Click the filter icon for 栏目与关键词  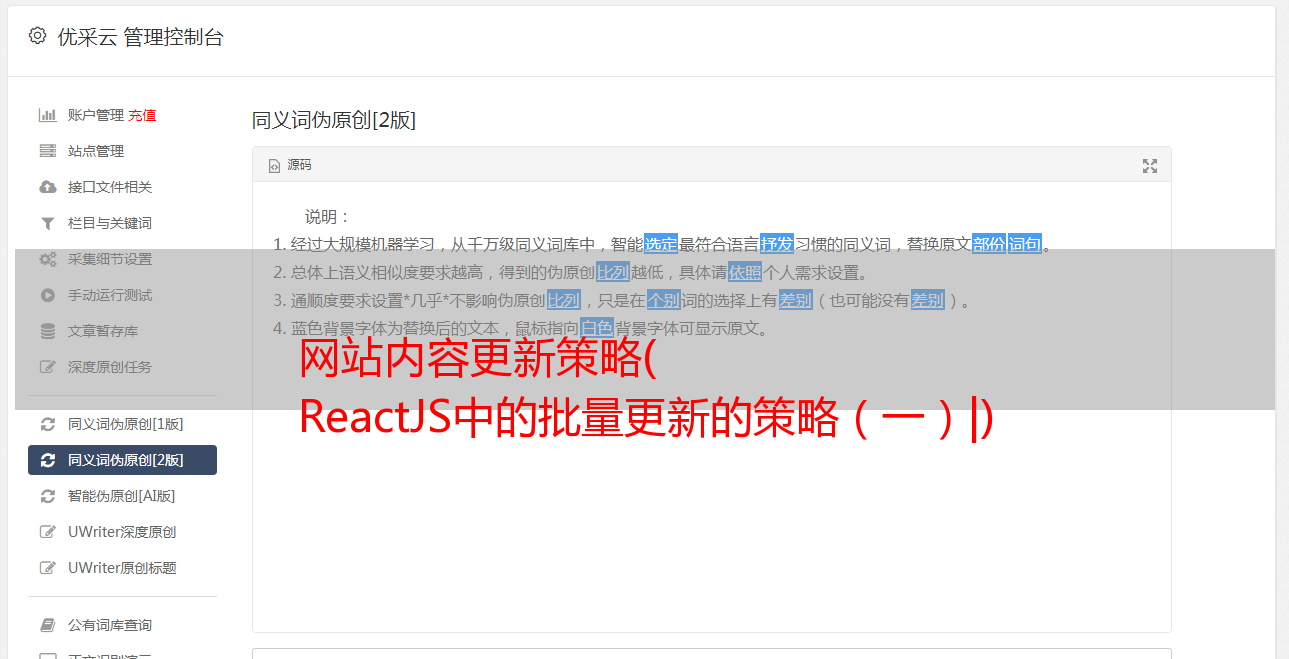point(47,223)
